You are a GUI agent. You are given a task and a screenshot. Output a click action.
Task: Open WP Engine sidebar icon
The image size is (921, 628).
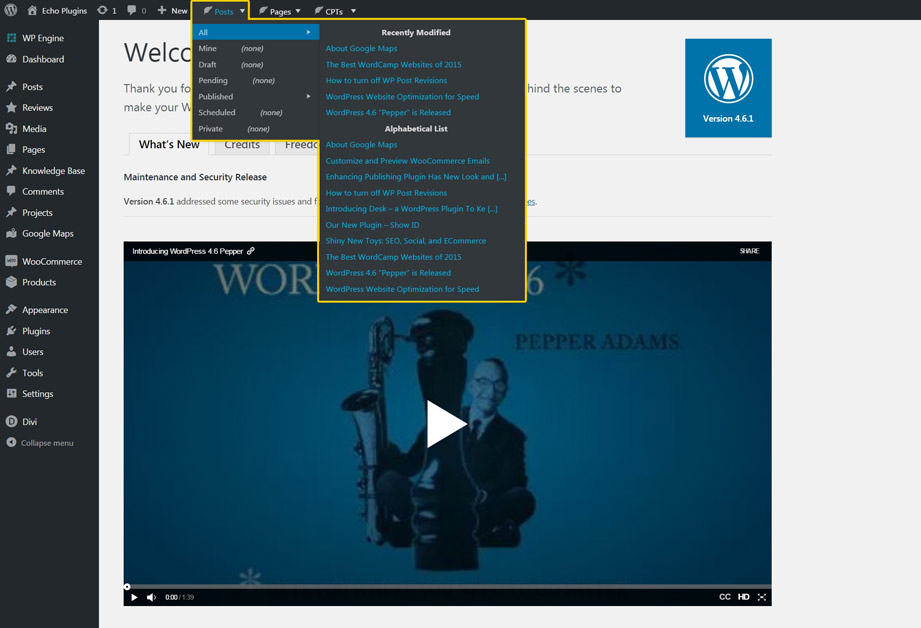11,38
